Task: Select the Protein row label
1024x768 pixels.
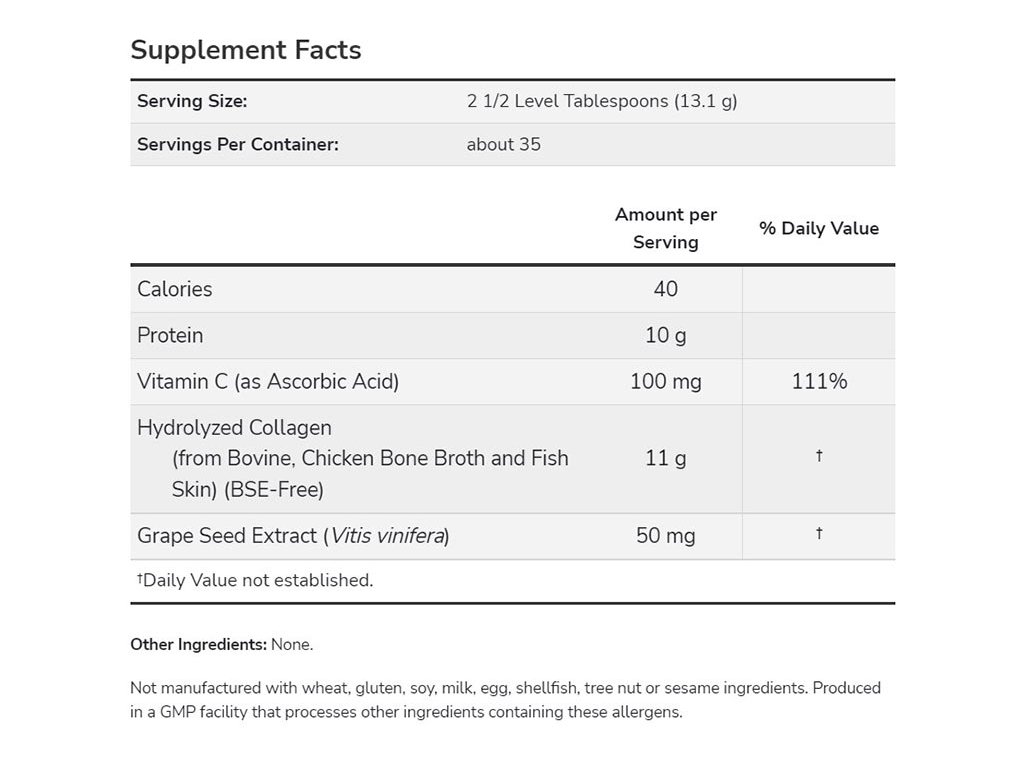Action: pos(170,335)
